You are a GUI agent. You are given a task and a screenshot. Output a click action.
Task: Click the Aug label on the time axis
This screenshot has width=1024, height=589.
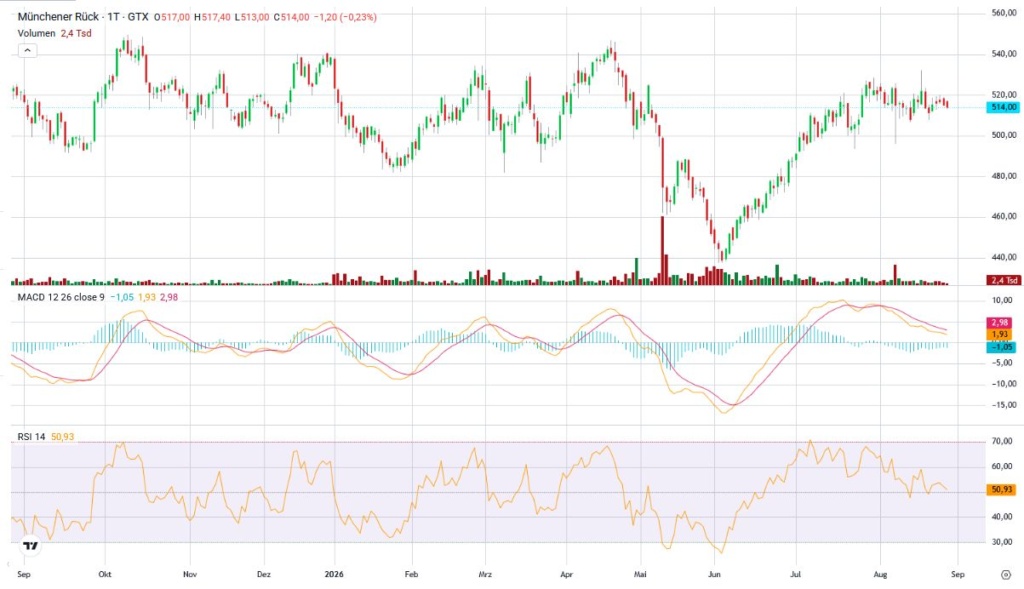click(880, 575)
